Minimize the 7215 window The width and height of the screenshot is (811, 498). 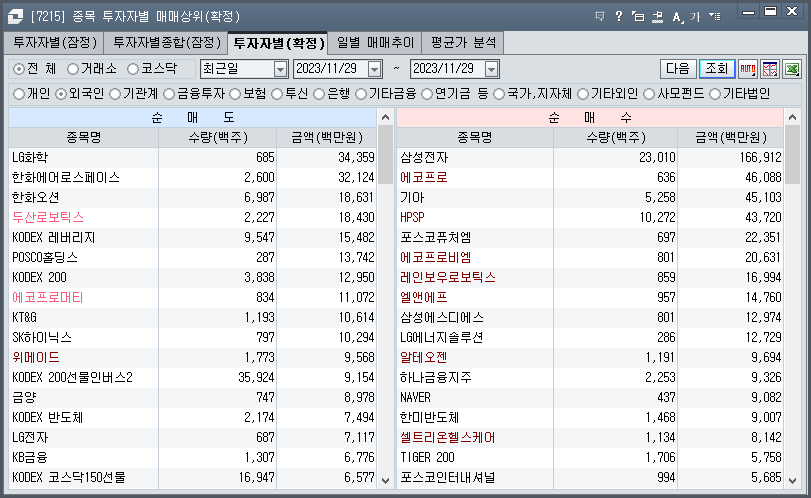tap(748, 11)
